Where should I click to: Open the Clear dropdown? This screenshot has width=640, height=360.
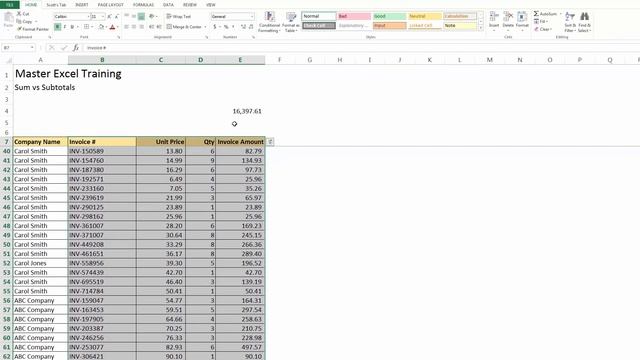click(x=543, y=29)
